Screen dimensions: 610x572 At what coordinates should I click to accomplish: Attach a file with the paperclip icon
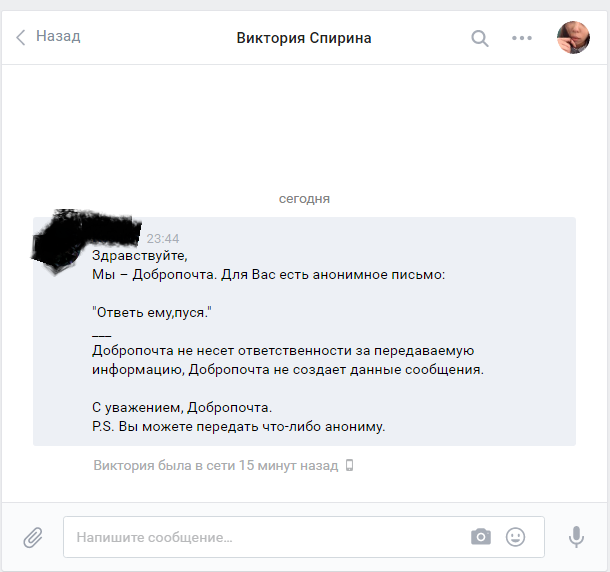pyautogui.click(x=33, y=537)
